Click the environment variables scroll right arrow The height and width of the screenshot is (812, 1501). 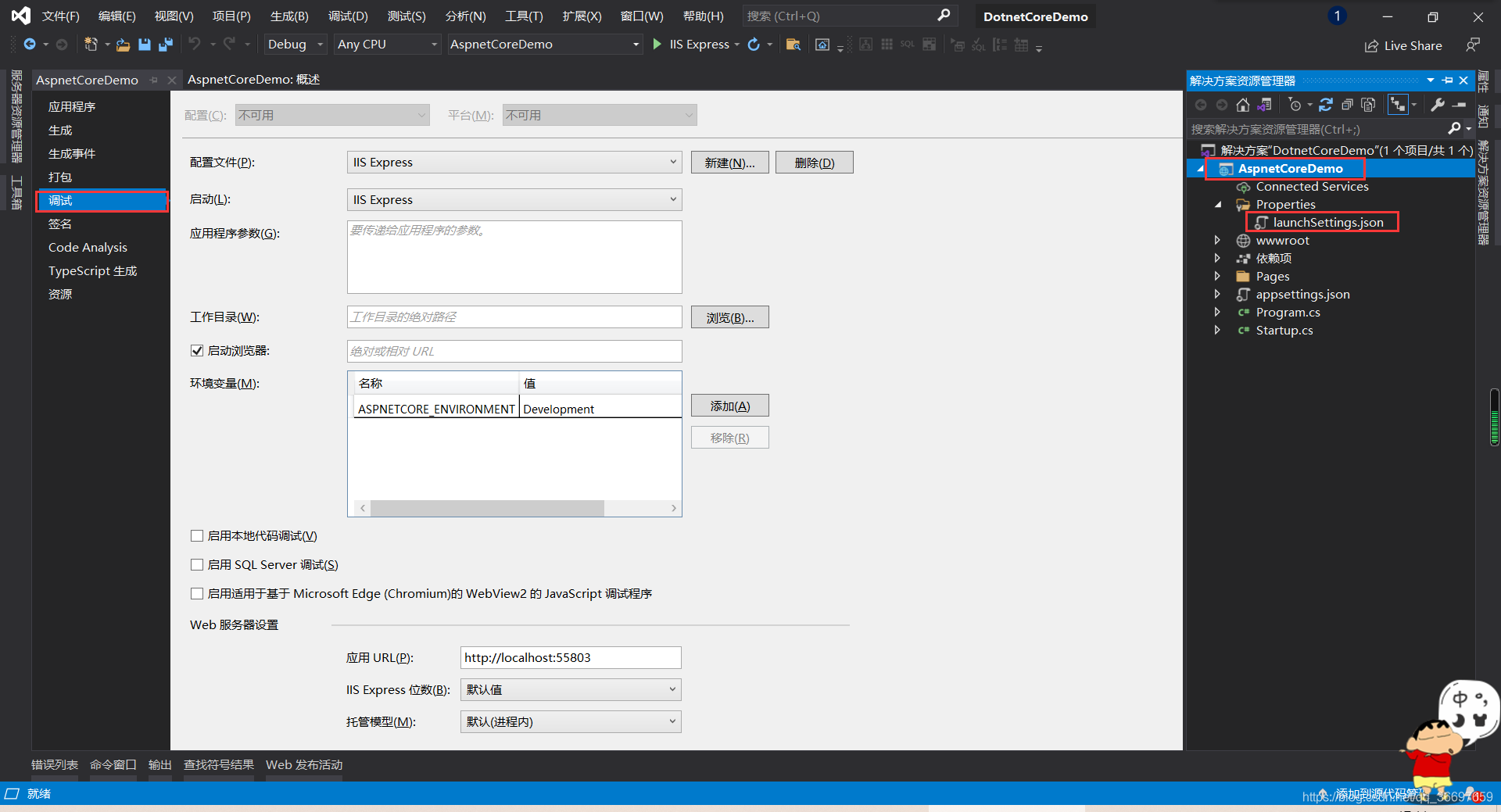coord(674,508)
